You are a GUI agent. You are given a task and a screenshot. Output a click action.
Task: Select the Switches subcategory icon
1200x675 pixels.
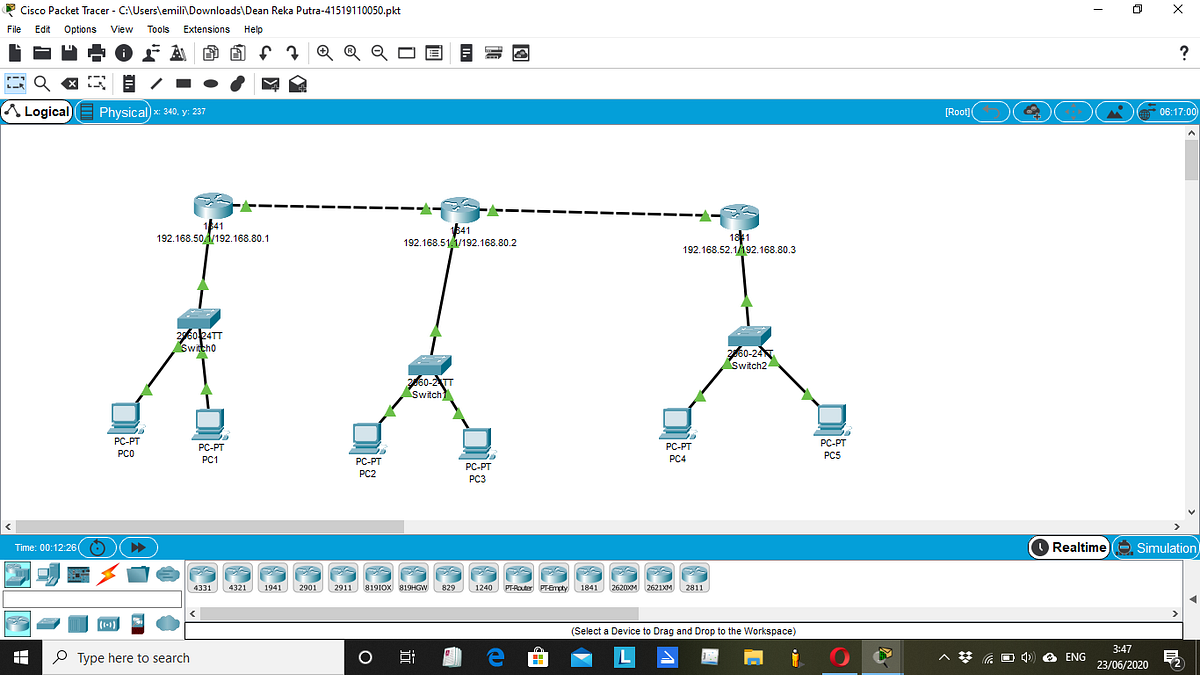pyautogui.click(x=48, y=623)
